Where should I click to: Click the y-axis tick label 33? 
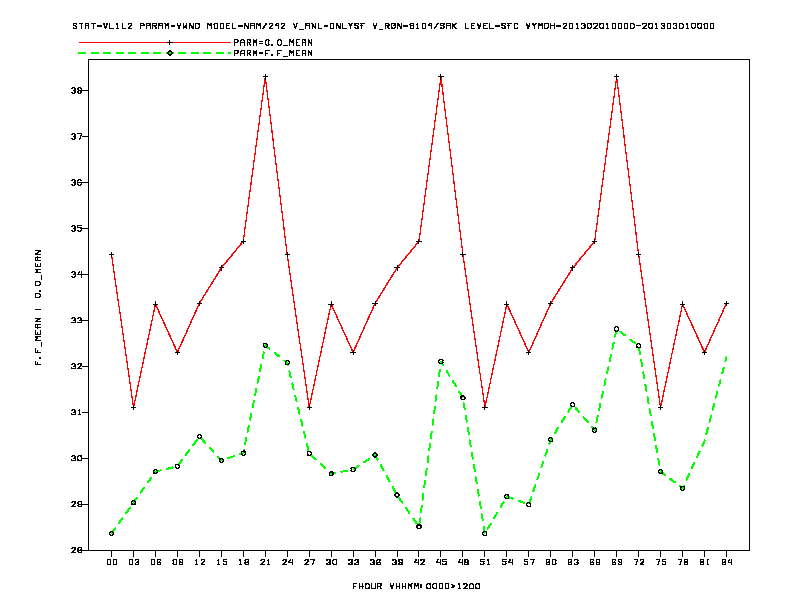(76, 320)
